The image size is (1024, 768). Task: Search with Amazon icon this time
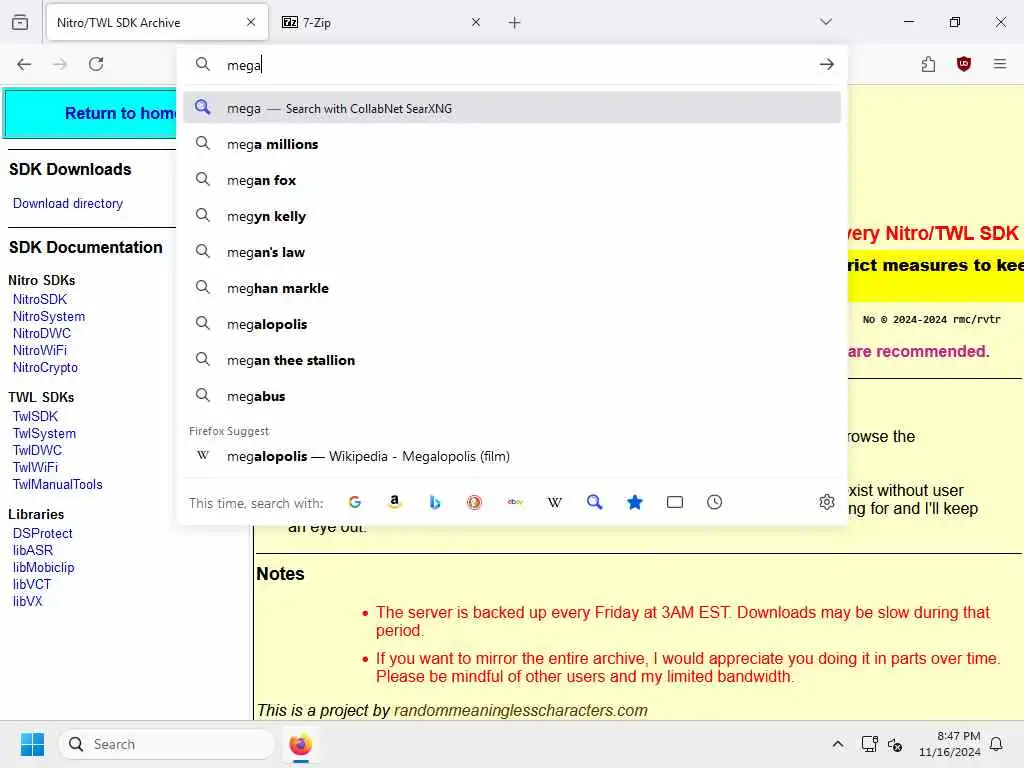tap(394, 502)
